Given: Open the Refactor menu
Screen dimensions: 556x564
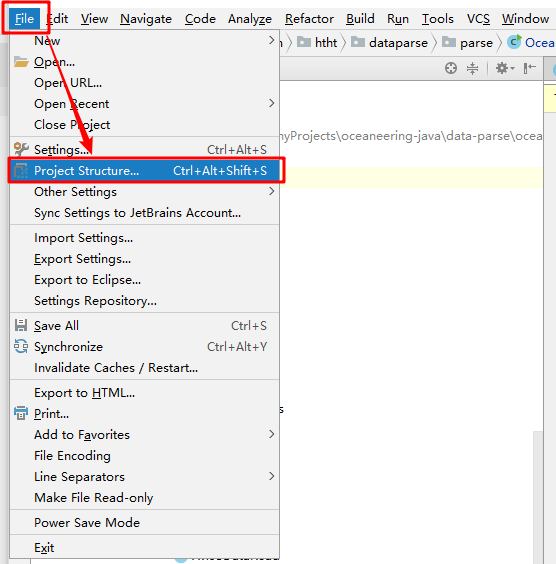Looking at the screenshot, I should pyautogui.click(x=309, y=19).
